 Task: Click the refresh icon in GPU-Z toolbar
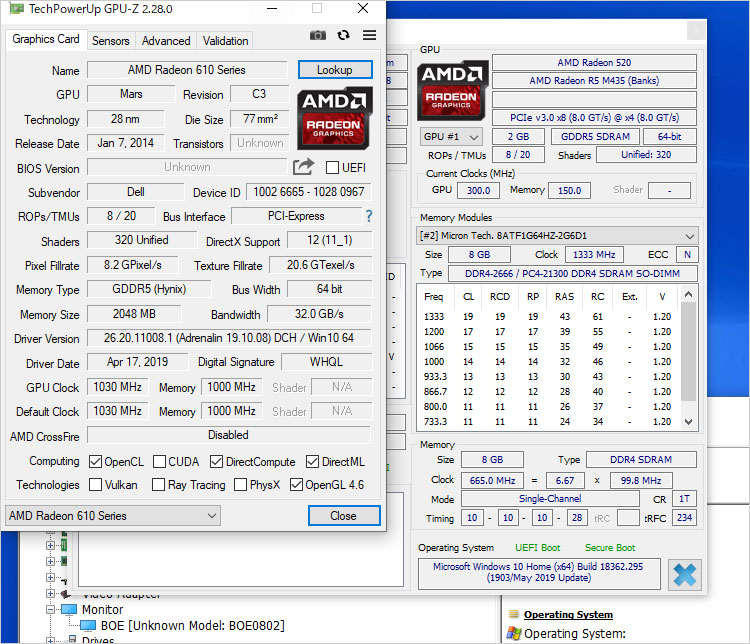[x=343, y=35]
